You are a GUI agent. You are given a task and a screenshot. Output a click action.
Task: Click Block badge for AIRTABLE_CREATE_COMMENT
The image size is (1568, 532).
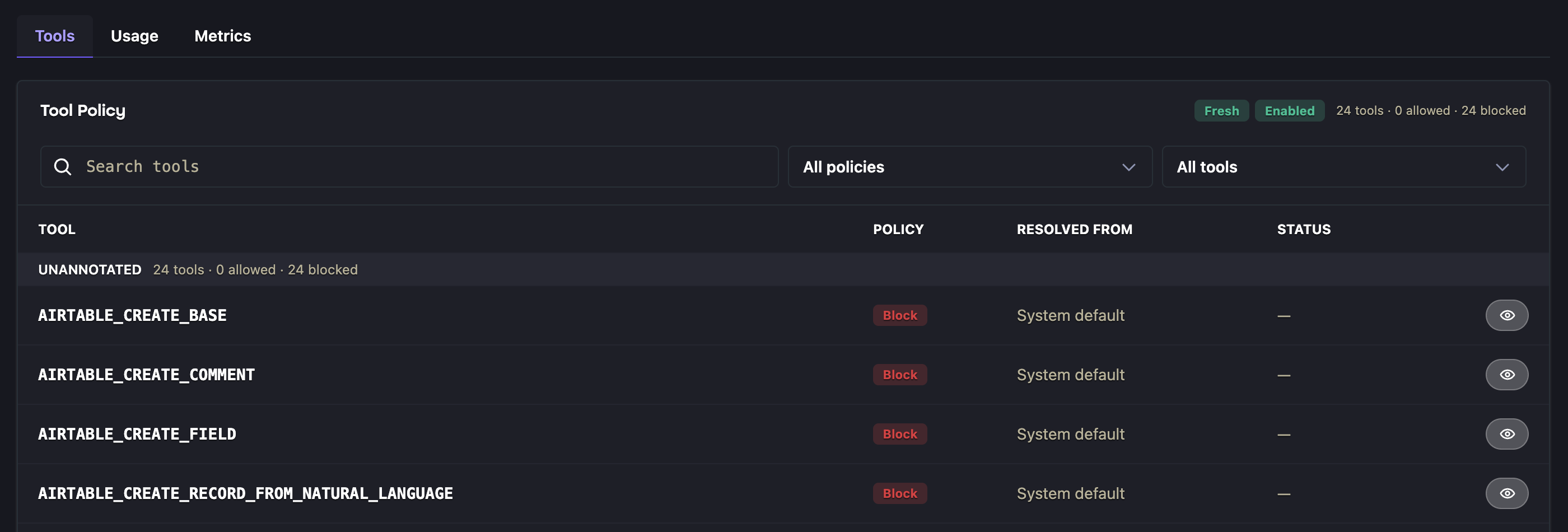coord(900,374)
